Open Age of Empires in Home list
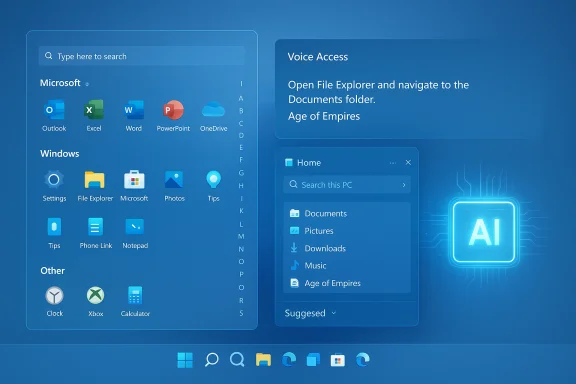Viewport: 576px width, 384px height. click(x=347, y=283)
